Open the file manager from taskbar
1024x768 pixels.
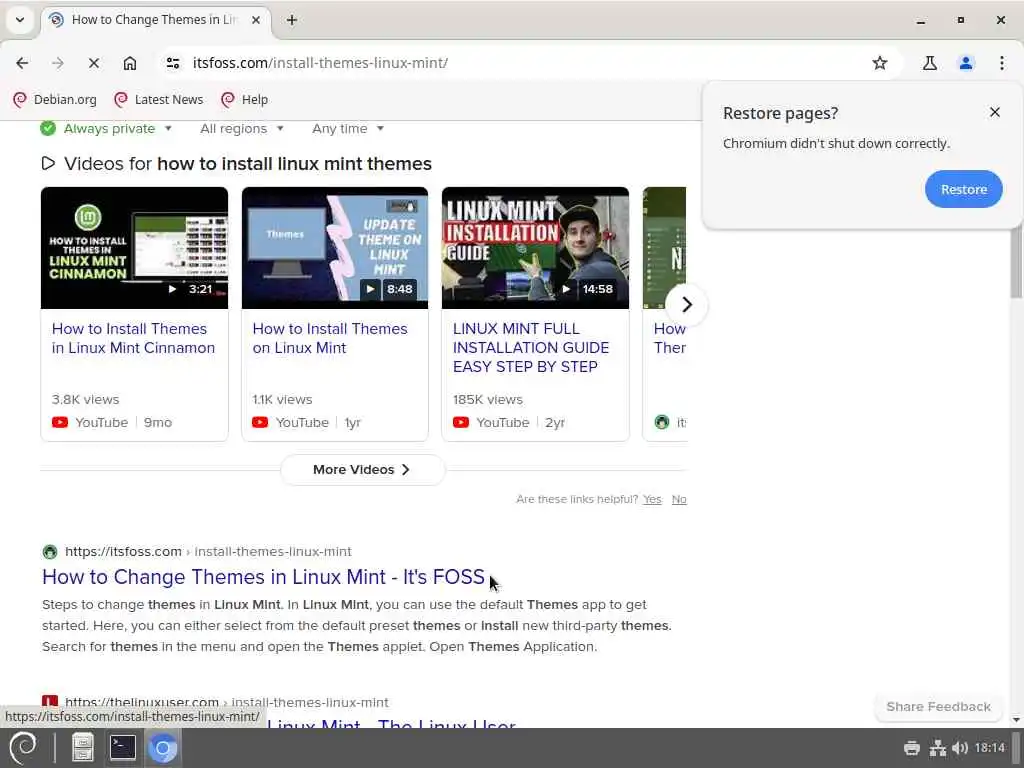83,748
